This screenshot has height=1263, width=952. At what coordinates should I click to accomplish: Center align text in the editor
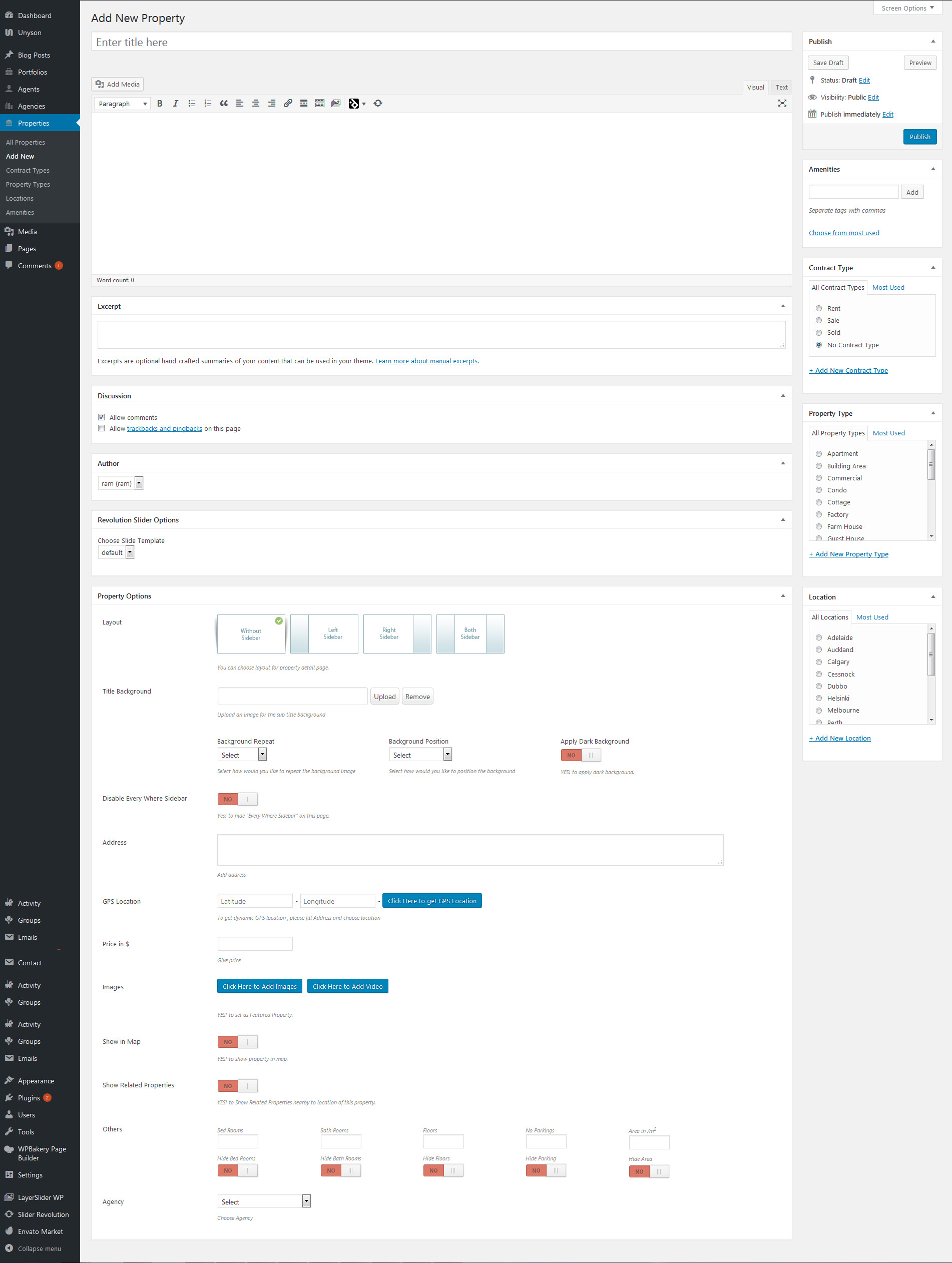click(x=256, y=104)
